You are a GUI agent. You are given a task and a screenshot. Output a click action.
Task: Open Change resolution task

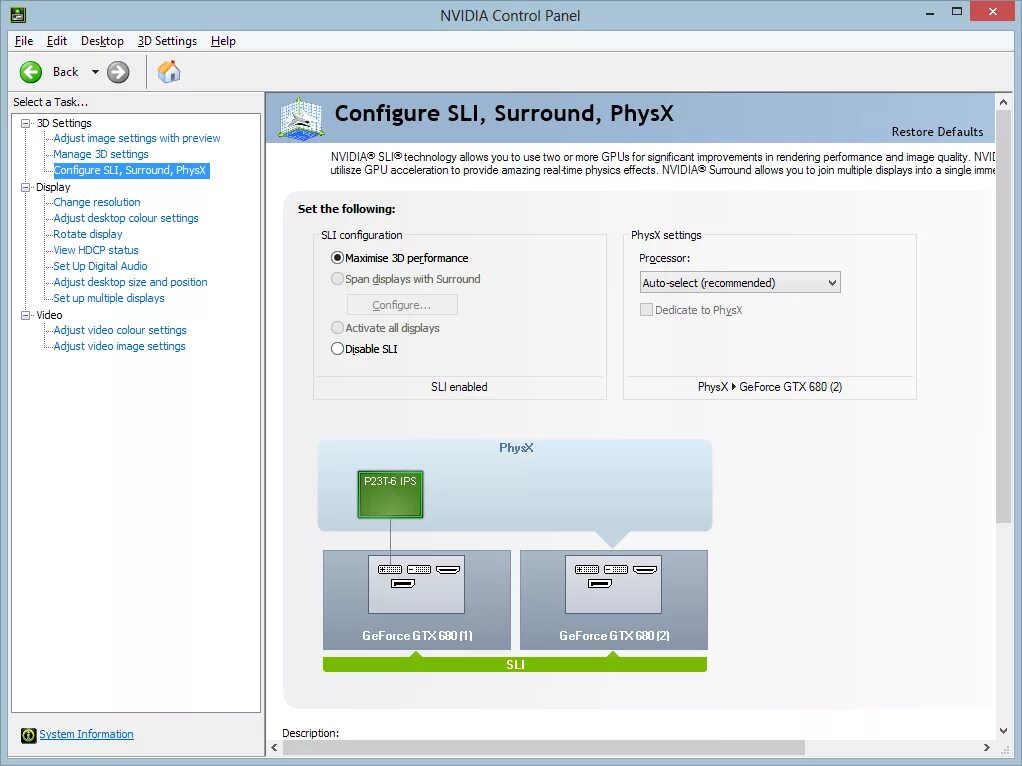point(97,202)
